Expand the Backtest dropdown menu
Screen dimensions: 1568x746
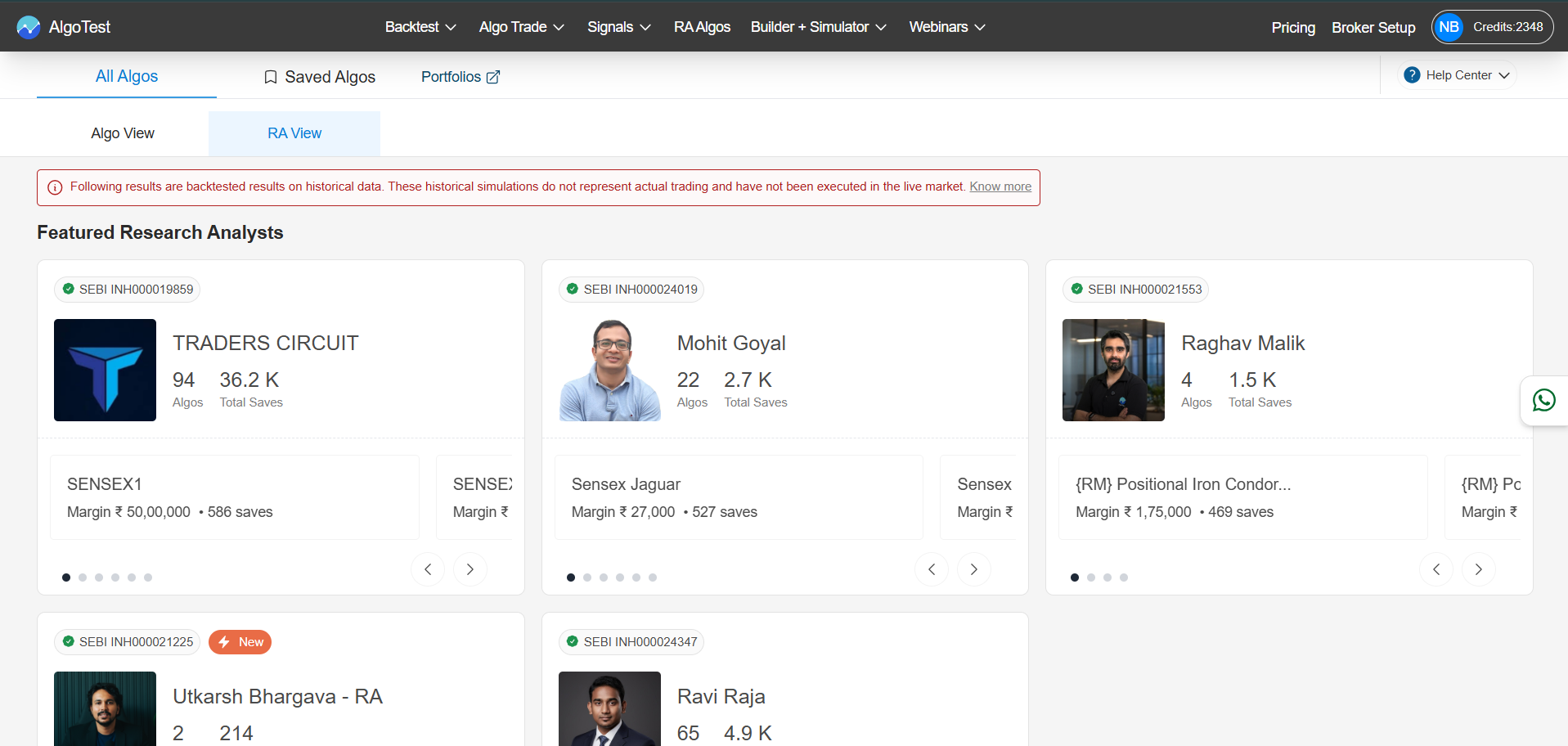(420, 27)
